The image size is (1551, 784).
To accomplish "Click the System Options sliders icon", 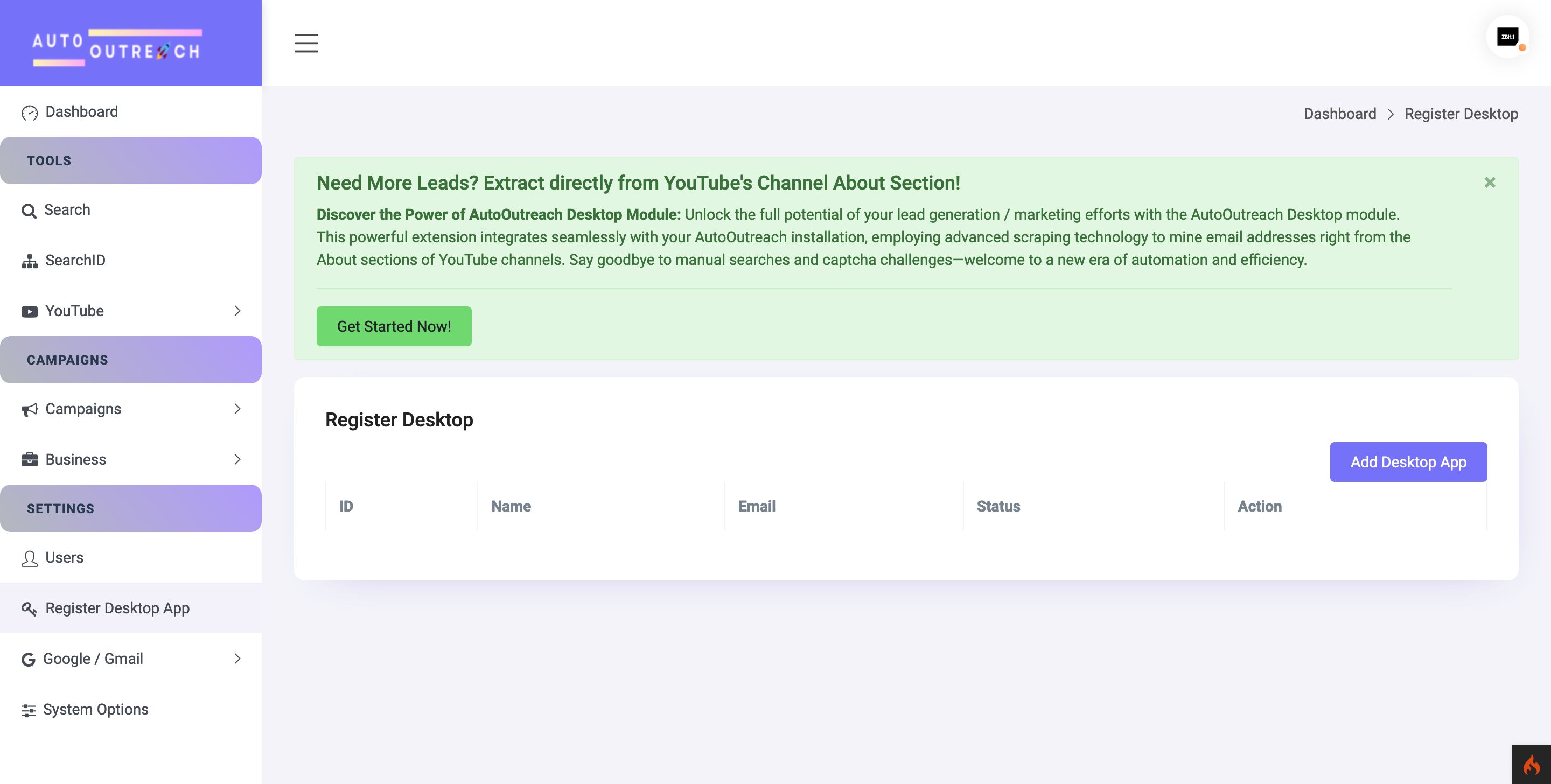I will pos(29,710).
